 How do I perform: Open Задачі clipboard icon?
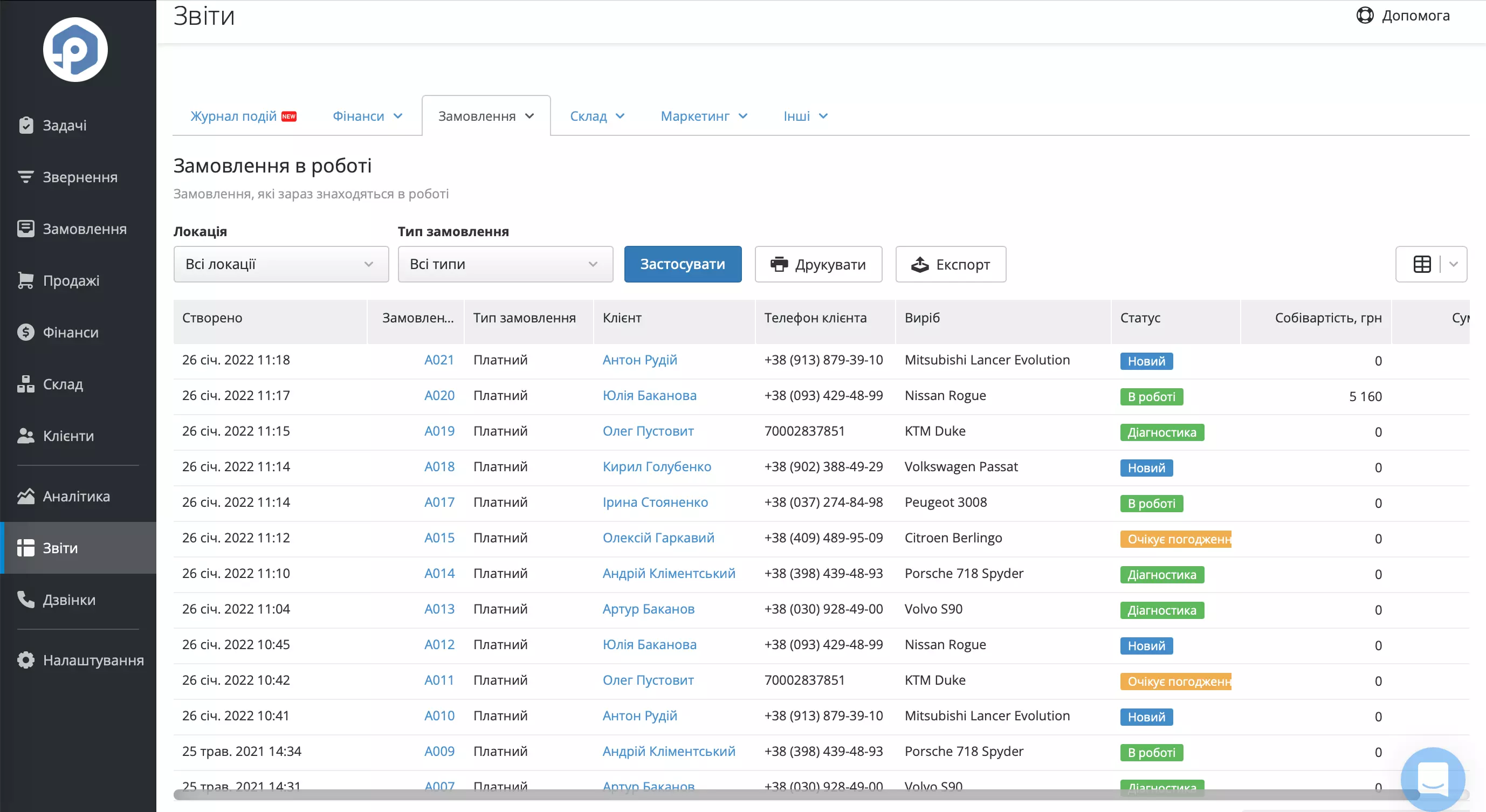[26, 125]
